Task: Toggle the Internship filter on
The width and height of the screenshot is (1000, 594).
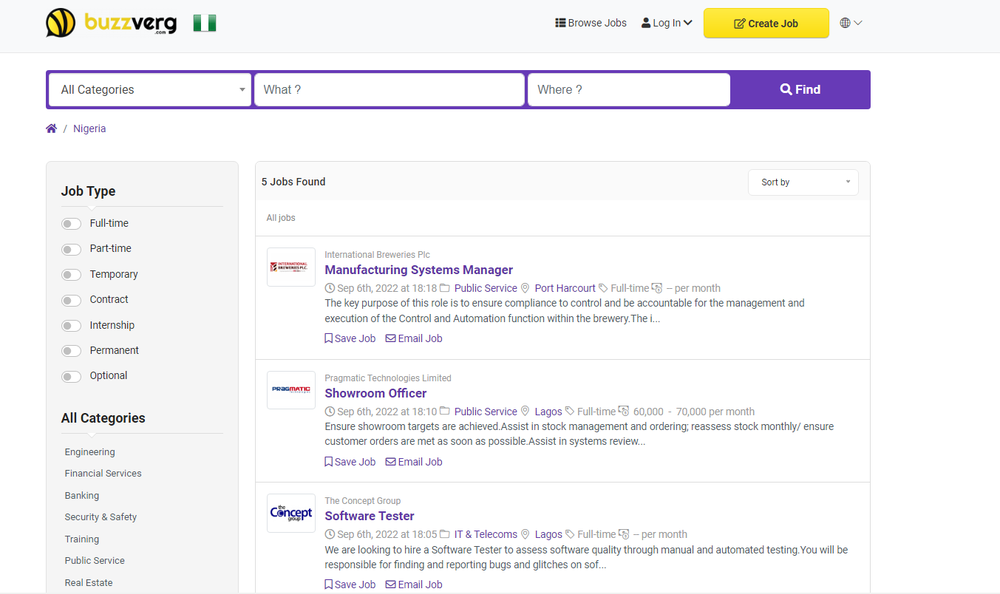Action: click(x=71, y=324)
